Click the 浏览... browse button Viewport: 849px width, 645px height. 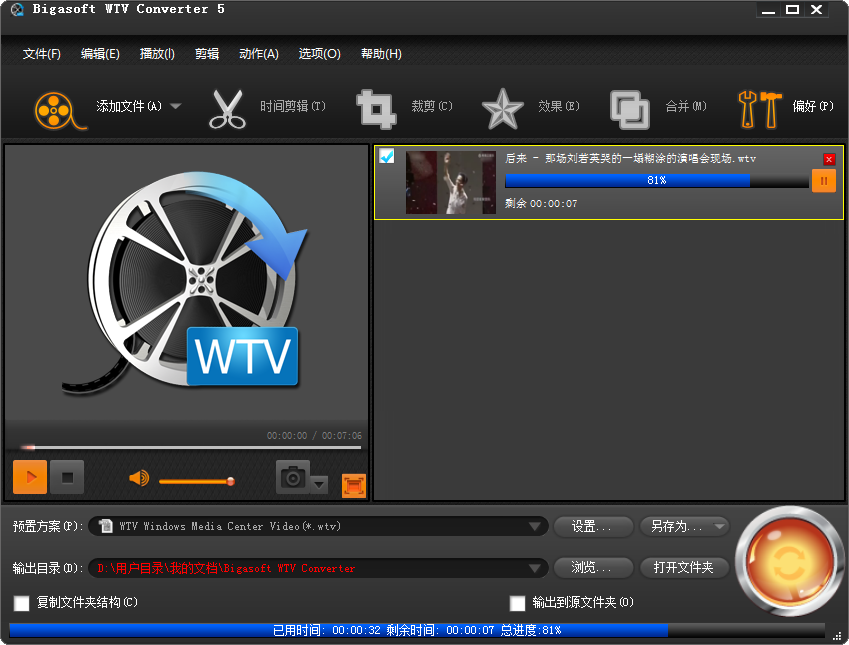(x=593, y=568)
